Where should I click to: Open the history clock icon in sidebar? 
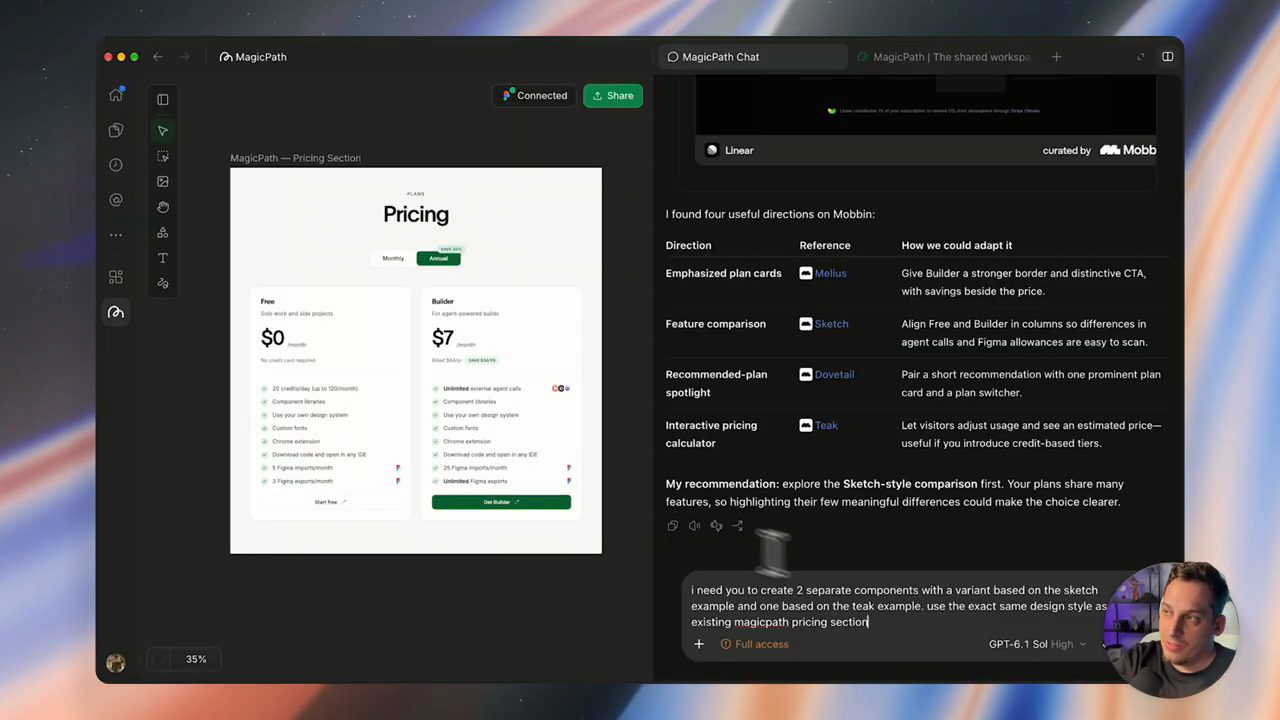click(116, 165)
